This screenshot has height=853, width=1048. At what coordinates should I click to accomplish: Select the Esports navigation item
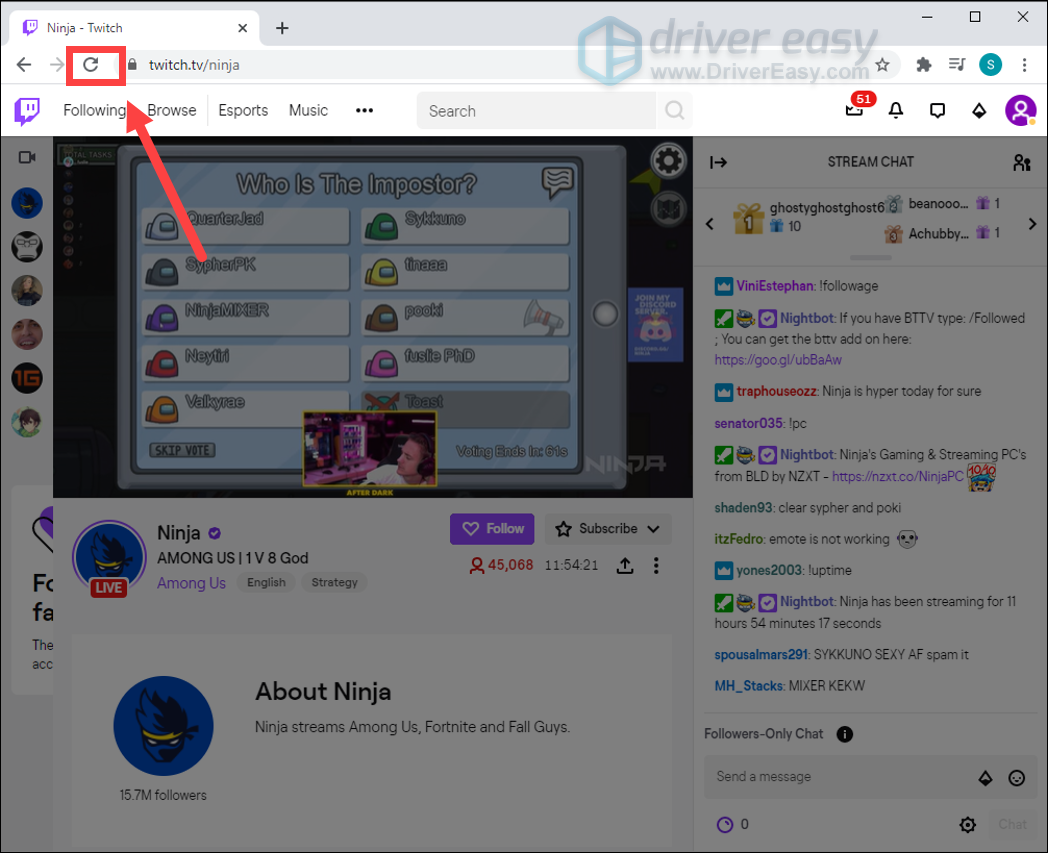[242, 110]
